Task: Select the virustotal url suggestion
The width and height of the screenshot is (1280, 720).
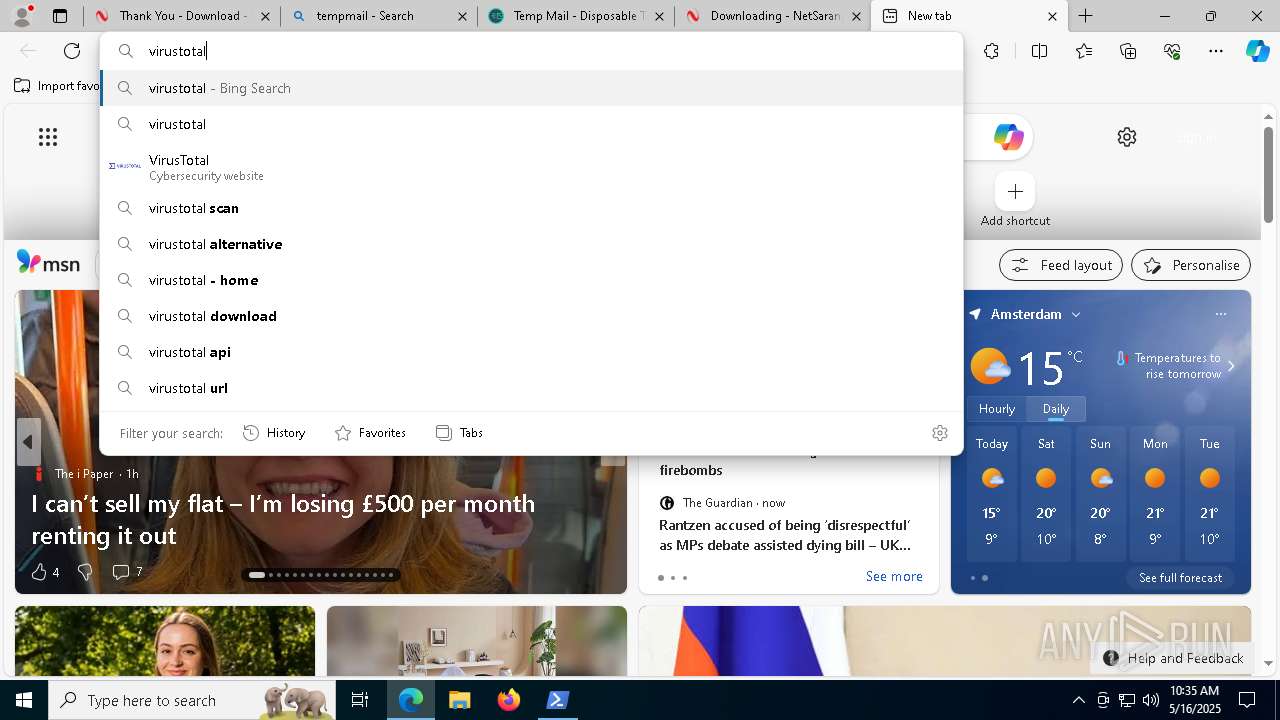Action: pos(531,388)
